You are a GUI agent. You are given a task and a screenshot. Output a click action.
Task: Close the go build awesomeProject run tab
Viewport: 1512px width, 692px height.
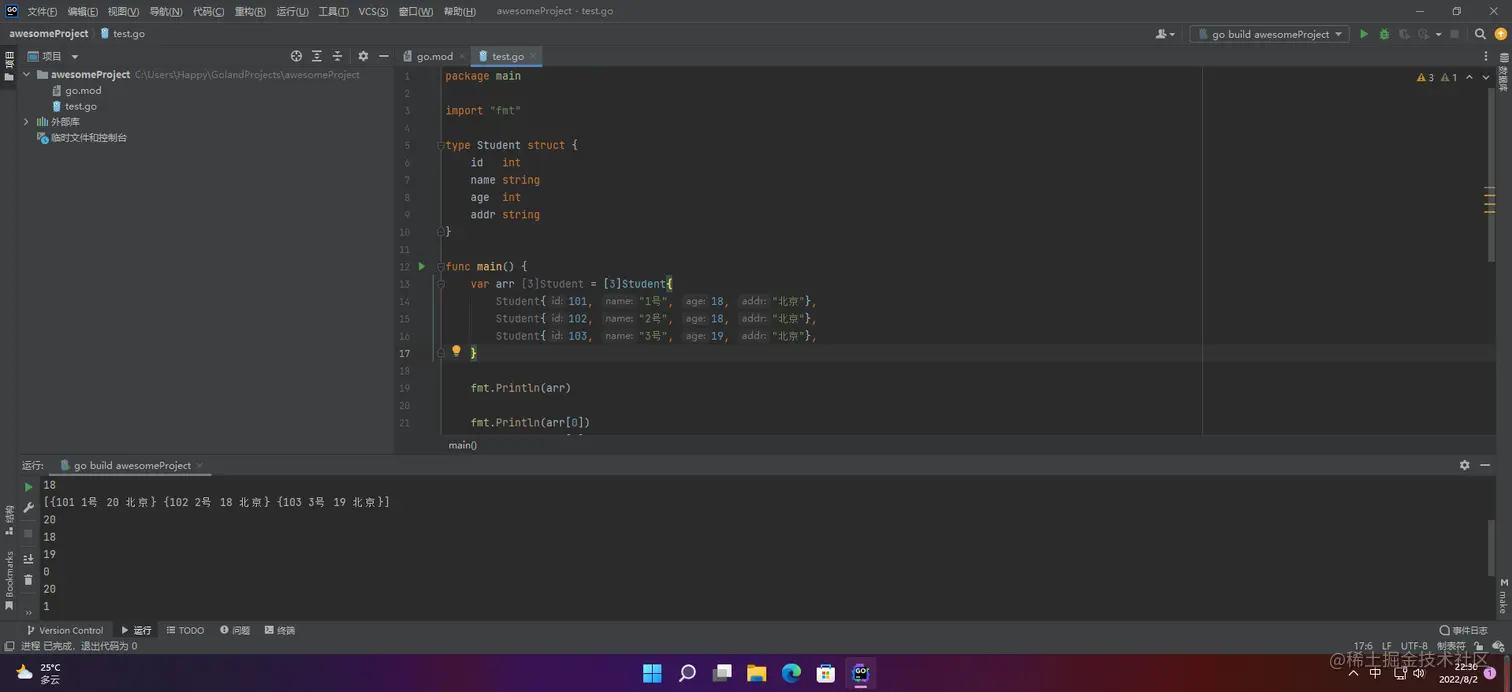click(200, 465)
